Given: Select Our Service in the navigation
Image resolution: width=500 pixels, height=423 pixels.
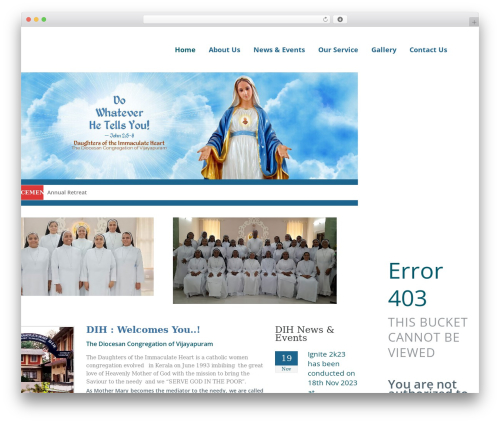Looking at the screenshot, I should tap(338, 50).
